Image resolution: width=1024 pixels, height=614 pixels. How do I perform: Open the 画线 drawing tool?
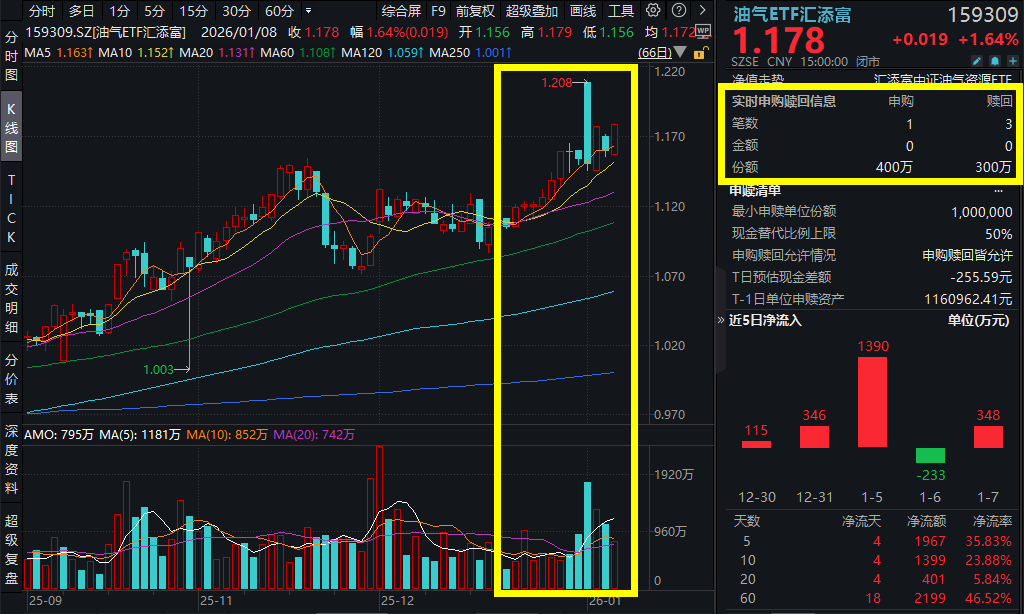point(583,11)
